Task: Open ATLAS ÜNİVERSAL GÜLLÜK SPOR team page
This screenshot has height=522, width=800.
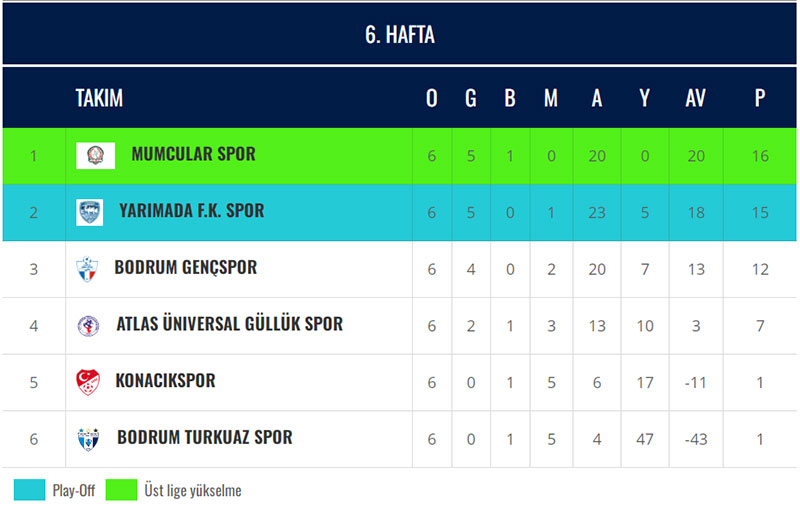Action: 229,325
